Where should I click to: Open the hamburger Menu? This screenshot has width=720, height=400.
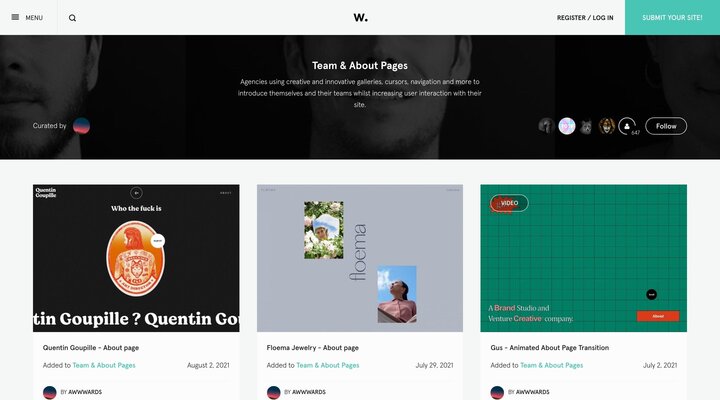tap(27, 17)
